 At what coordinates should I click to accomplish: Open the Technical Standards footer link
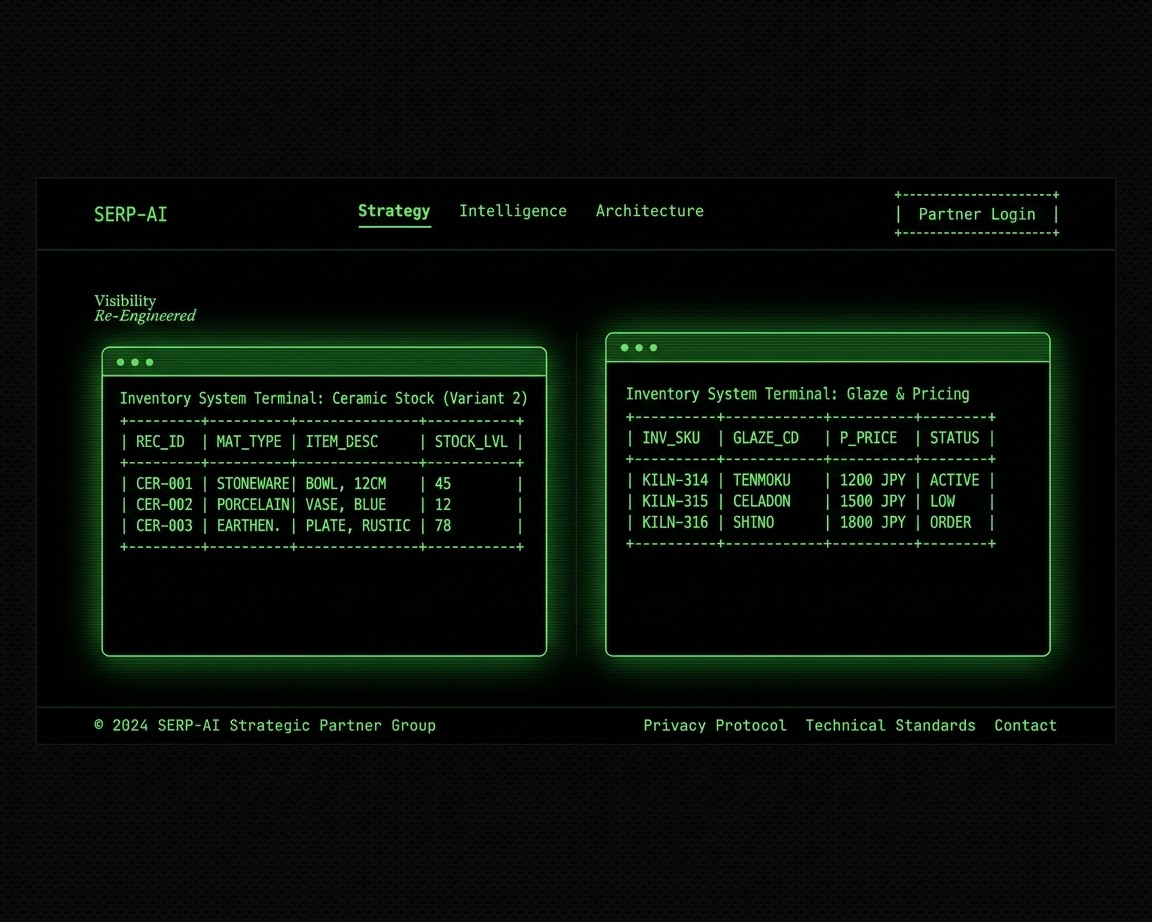click(890, 725)
